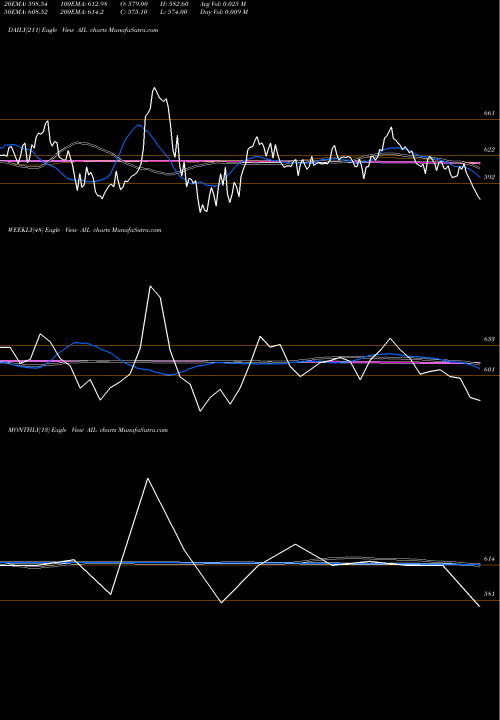The image size is (500, 720).
Task: Click the 581 price label on monthly chart
Action: (x=489, y=594)
